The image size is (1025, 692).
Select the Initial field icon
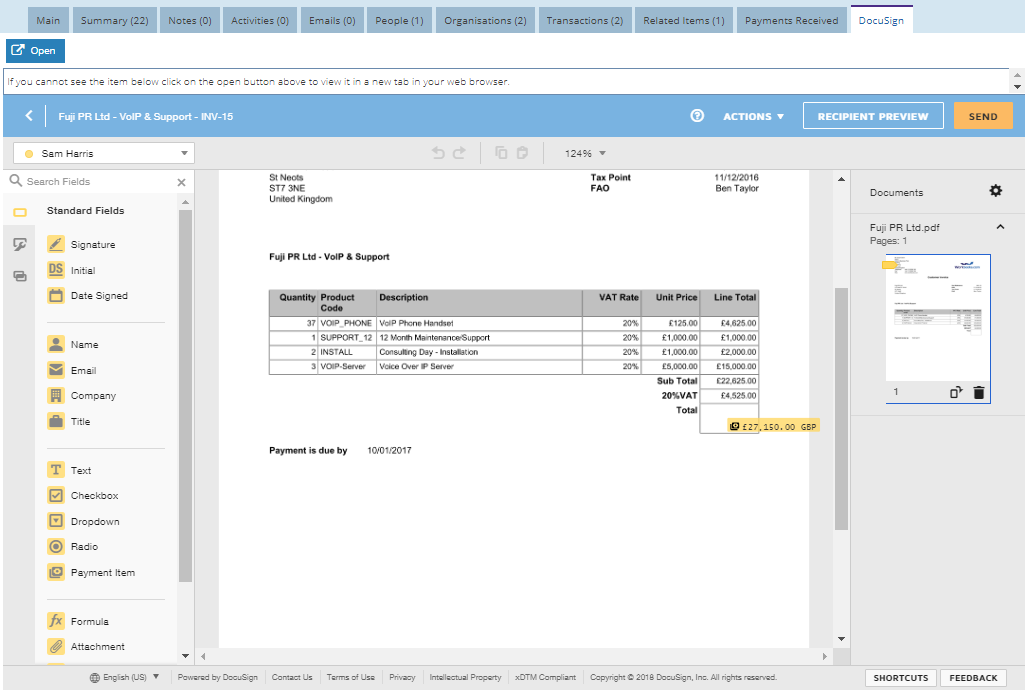[56, 270]
